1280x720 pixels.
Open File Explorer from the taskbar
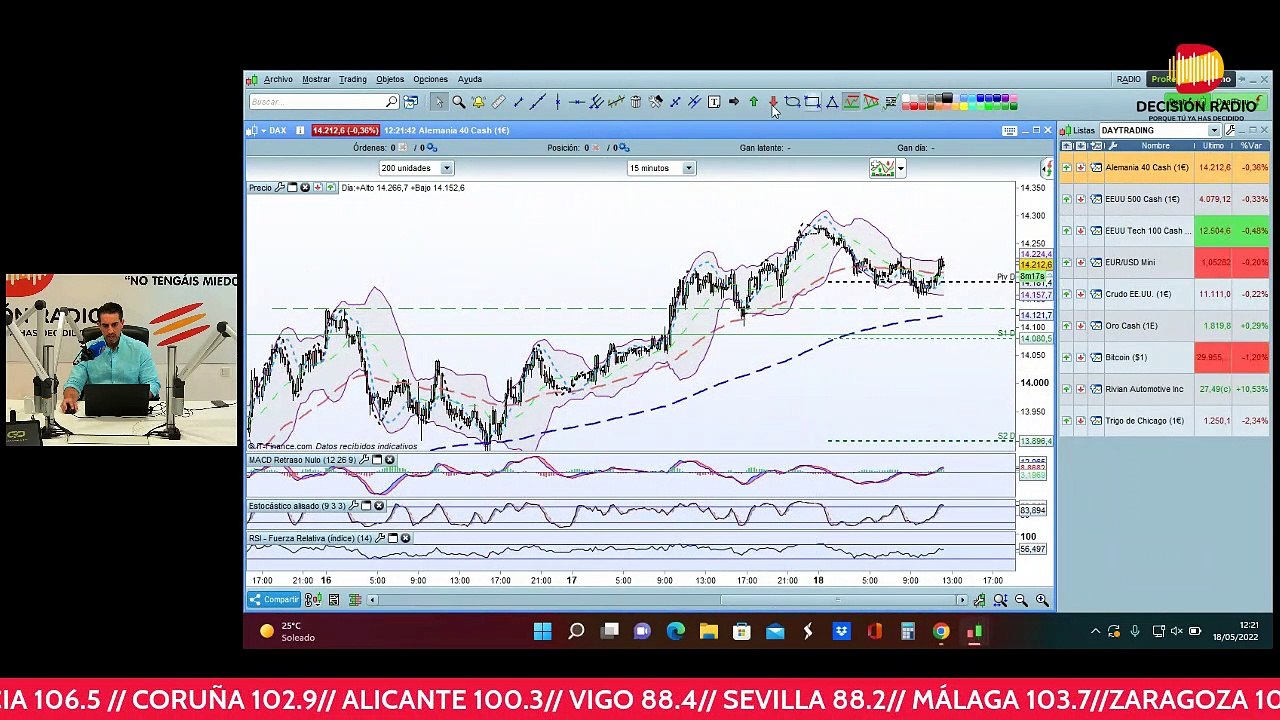[x=708, y=631]
